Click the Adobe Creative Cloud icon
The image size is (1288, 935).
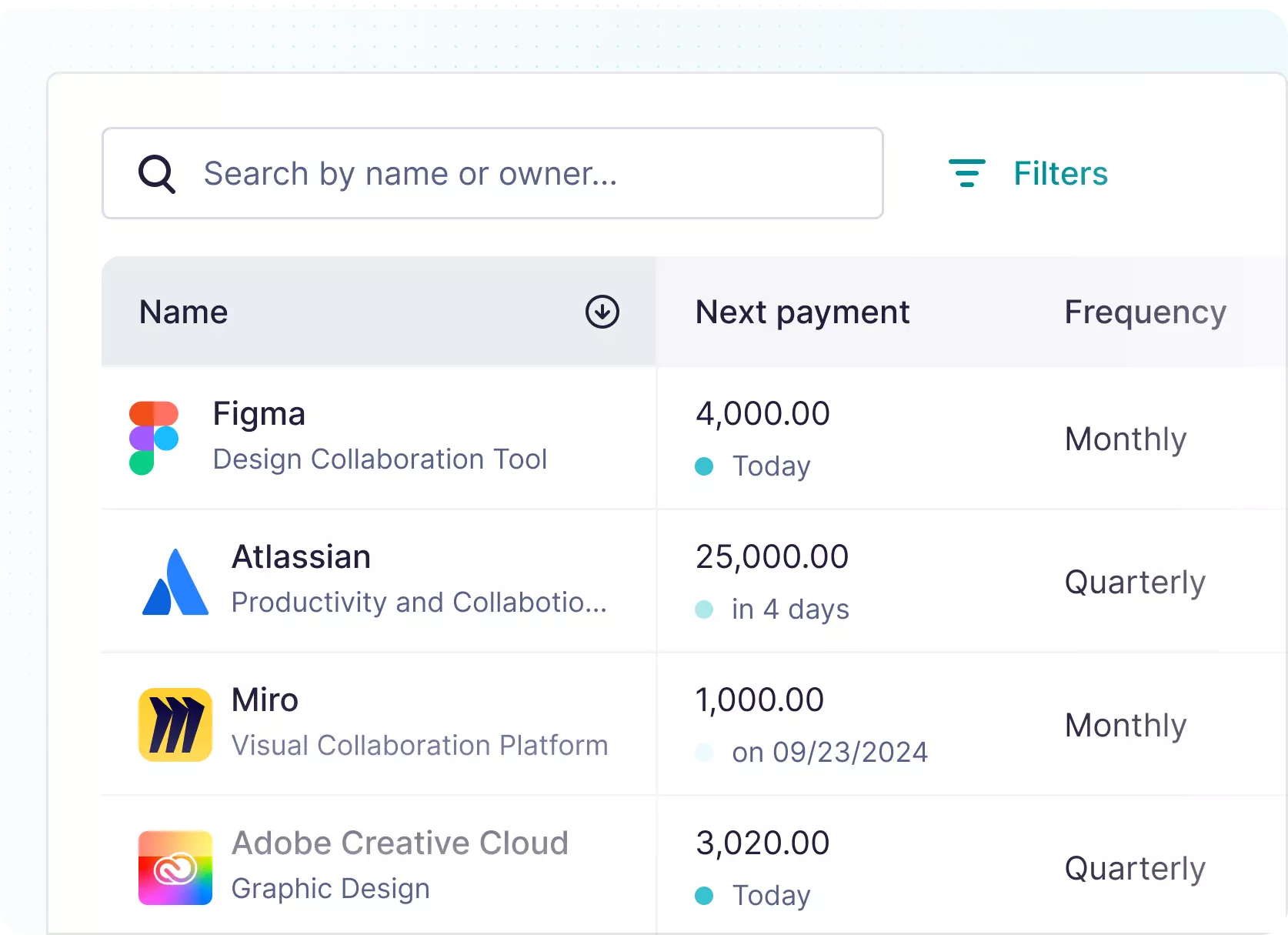(174, 868)
